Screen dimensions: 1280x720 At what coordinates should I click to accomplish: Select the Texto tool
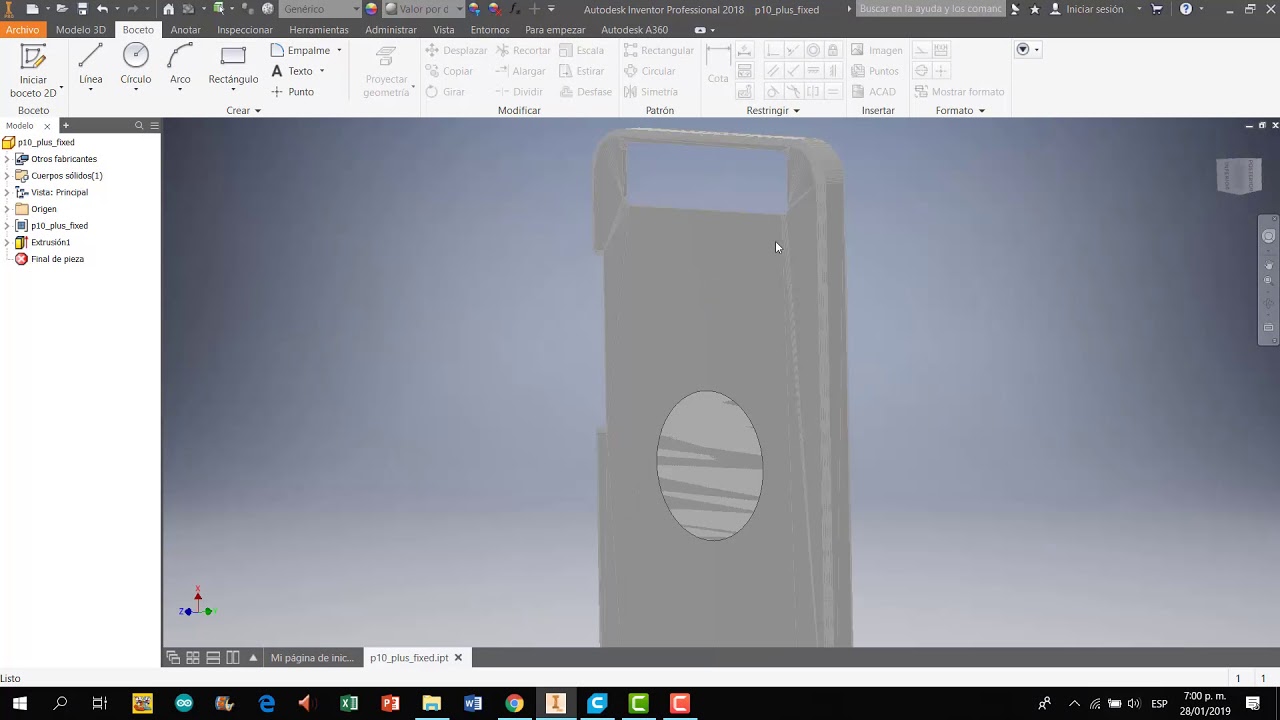click(292, 71)
